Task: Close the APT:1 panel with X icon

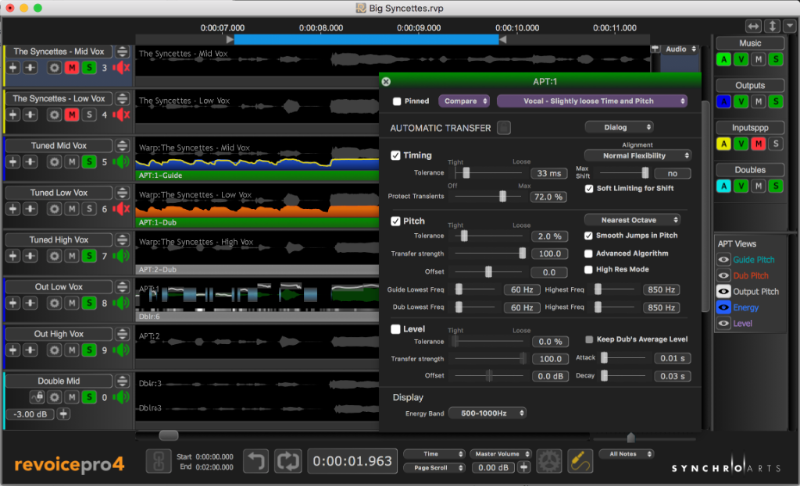Action: 386,82
